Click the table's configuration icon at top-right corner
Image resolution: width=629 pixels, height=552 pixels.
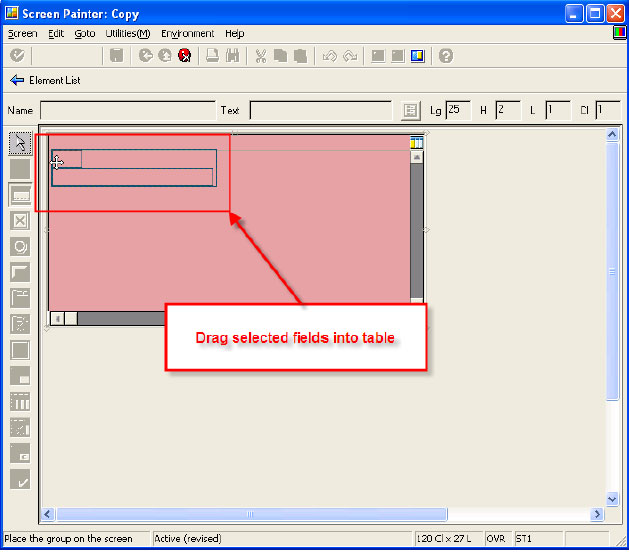[417, 143]
